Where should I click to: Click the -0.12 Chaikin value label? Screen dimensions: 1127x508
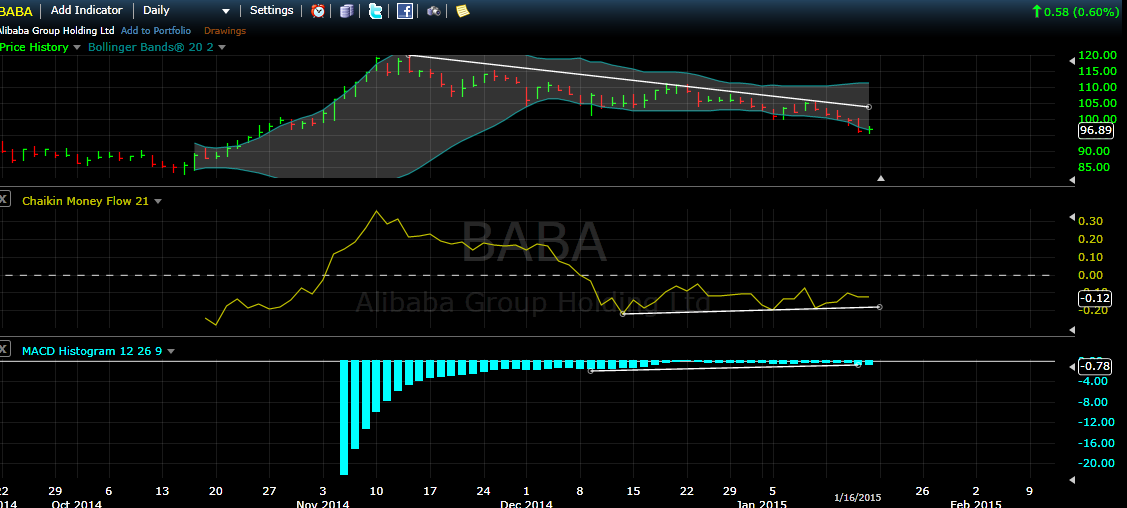pyautogui.click(x=1095, y=298)
